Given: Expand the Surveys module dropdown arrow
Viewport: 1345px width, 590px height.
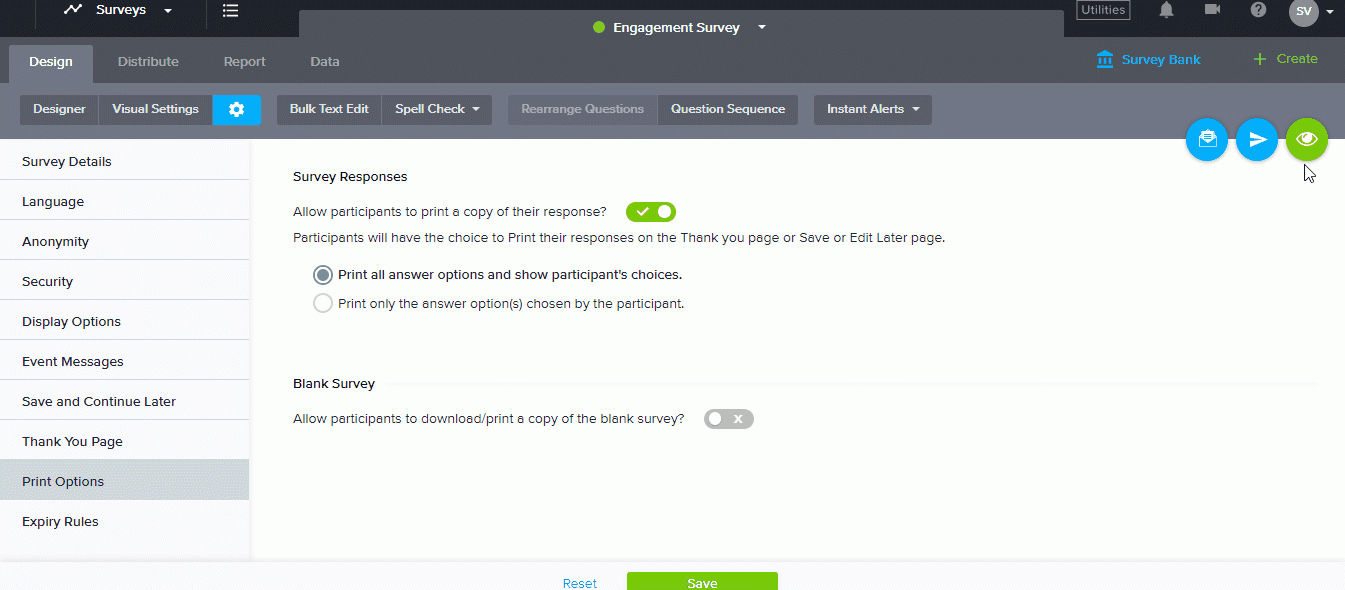Looking at the screenshot, I should point(167,11).
